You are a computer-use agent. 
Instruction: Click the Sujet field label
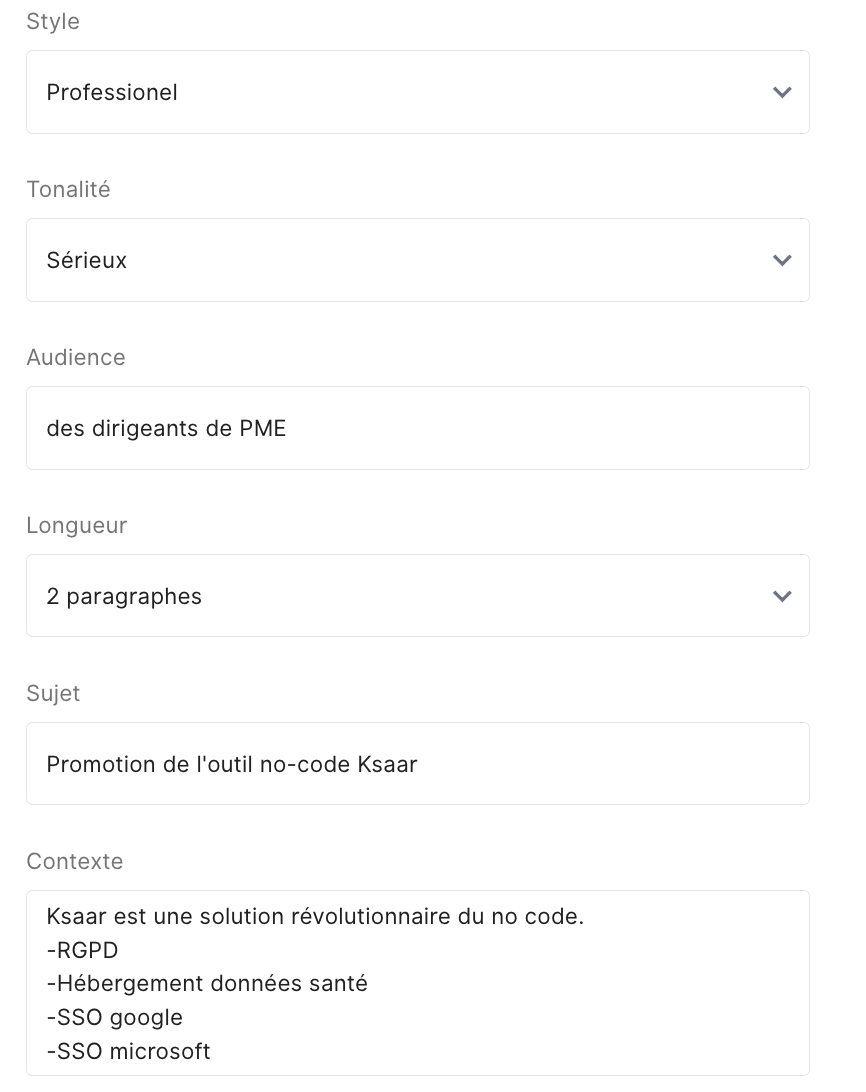pyautogui.click(x=53, y=693)
